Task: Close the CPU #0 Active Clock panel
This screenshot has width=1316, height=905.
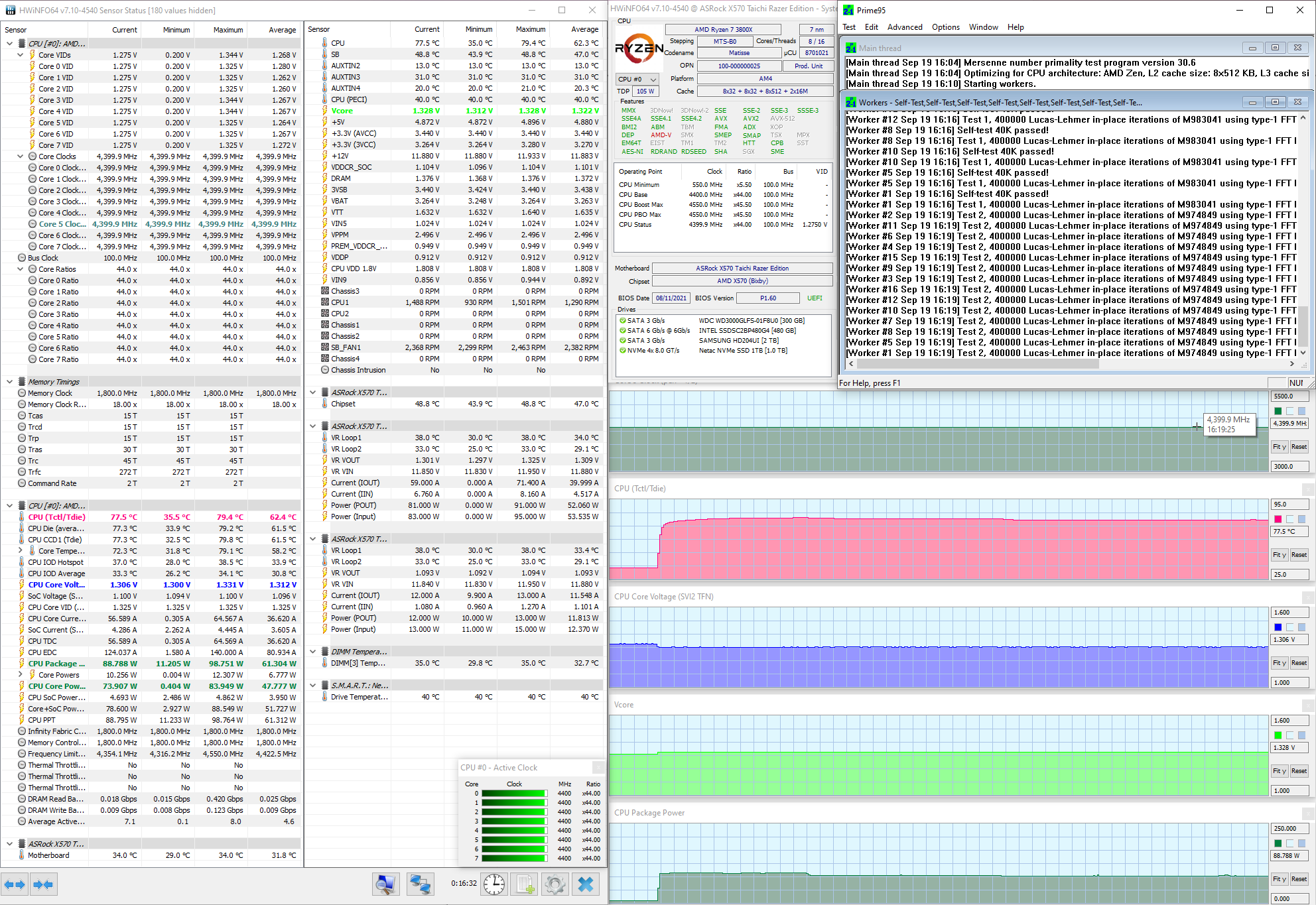Action: tap(597, 767)
